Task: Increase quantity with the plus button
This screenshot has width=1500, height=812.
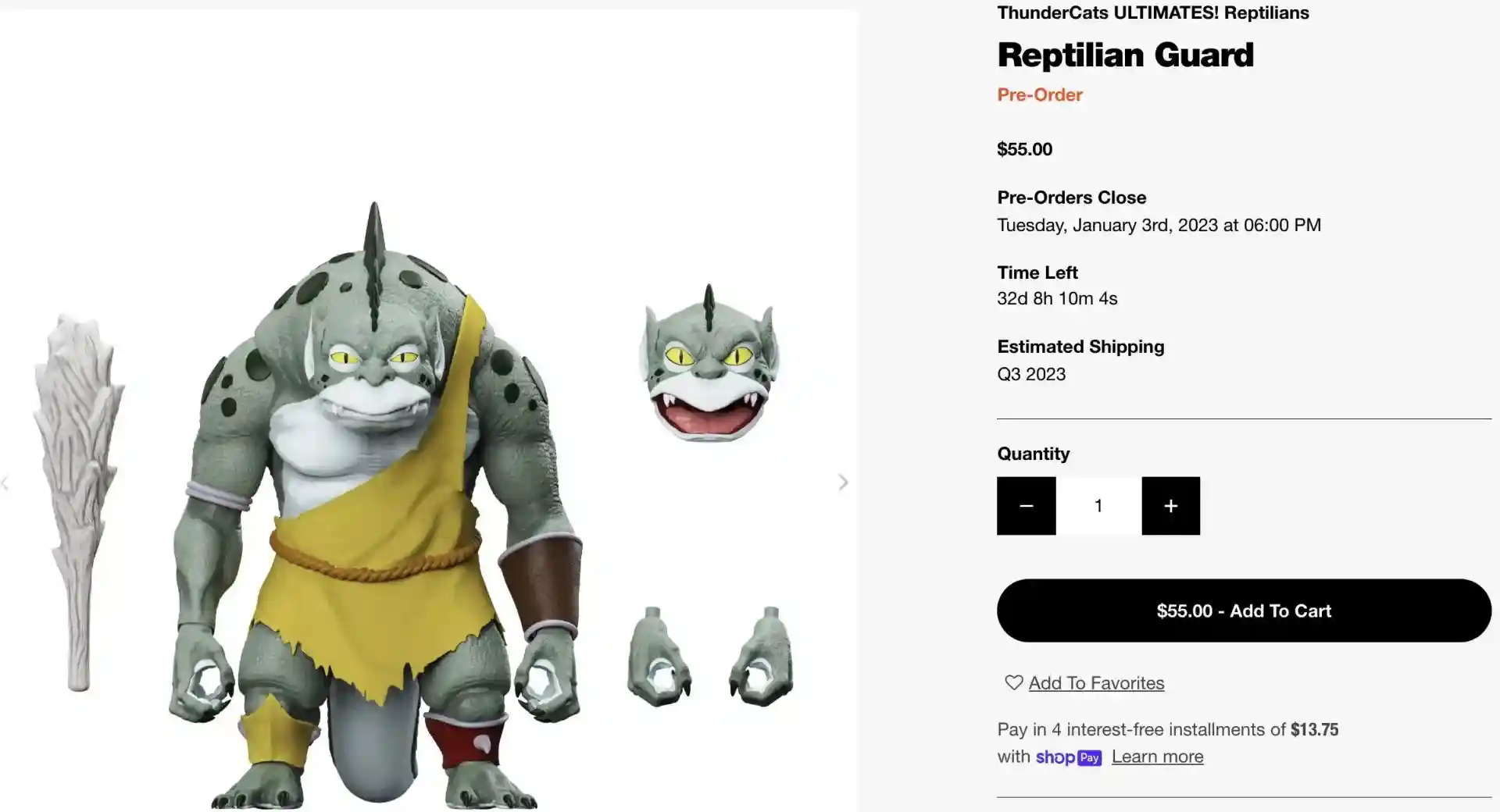Action: [x=1170, y=506]
